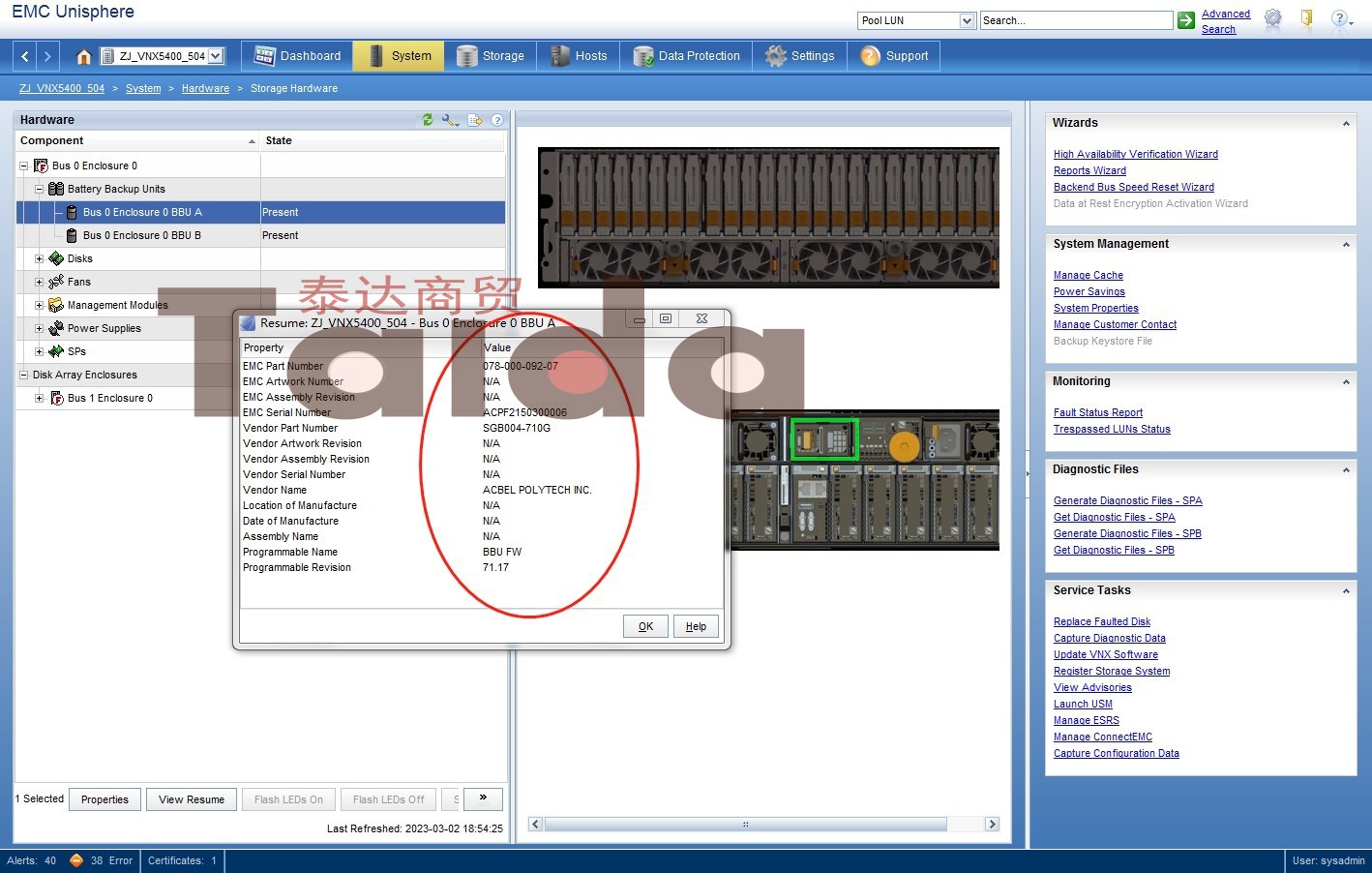The width and height of the screenshot is (1372, 873).
Task: Click the View Resume button
Action: tap(192, 799)
